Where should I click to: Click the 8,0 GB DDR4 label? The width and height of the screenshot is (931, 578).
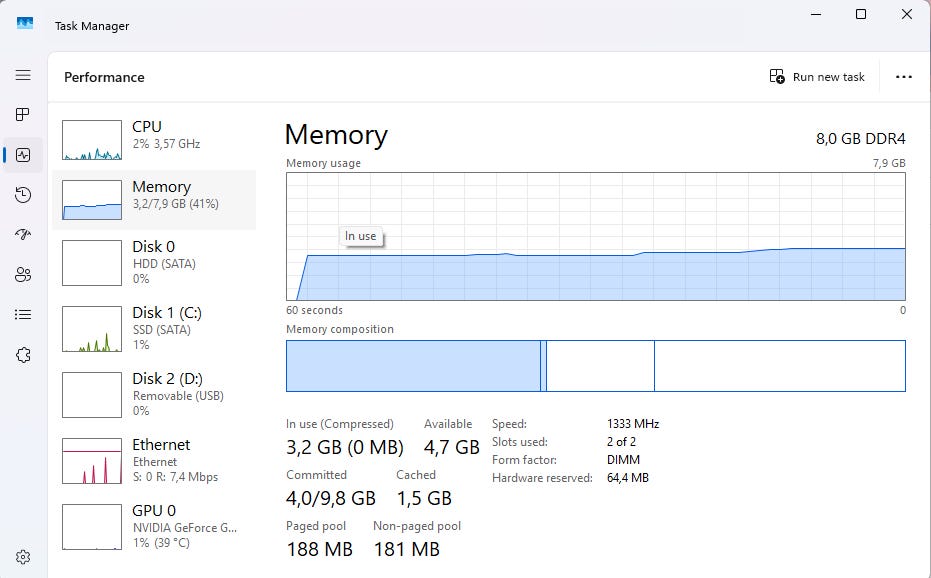tap(860, 139)
